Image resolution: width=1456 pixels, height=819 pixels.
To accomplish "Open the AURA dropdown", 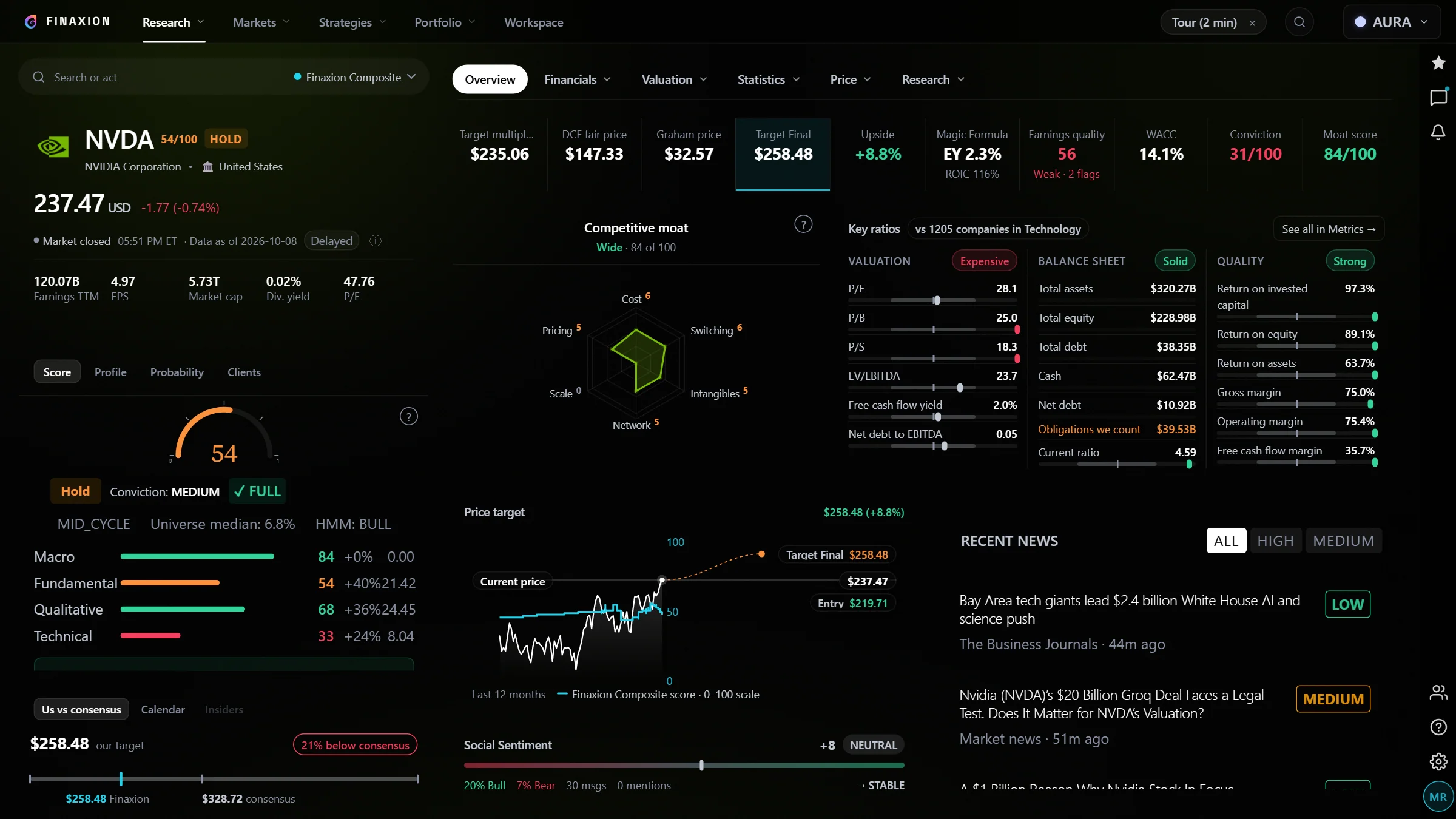I will coord(1392,22).
